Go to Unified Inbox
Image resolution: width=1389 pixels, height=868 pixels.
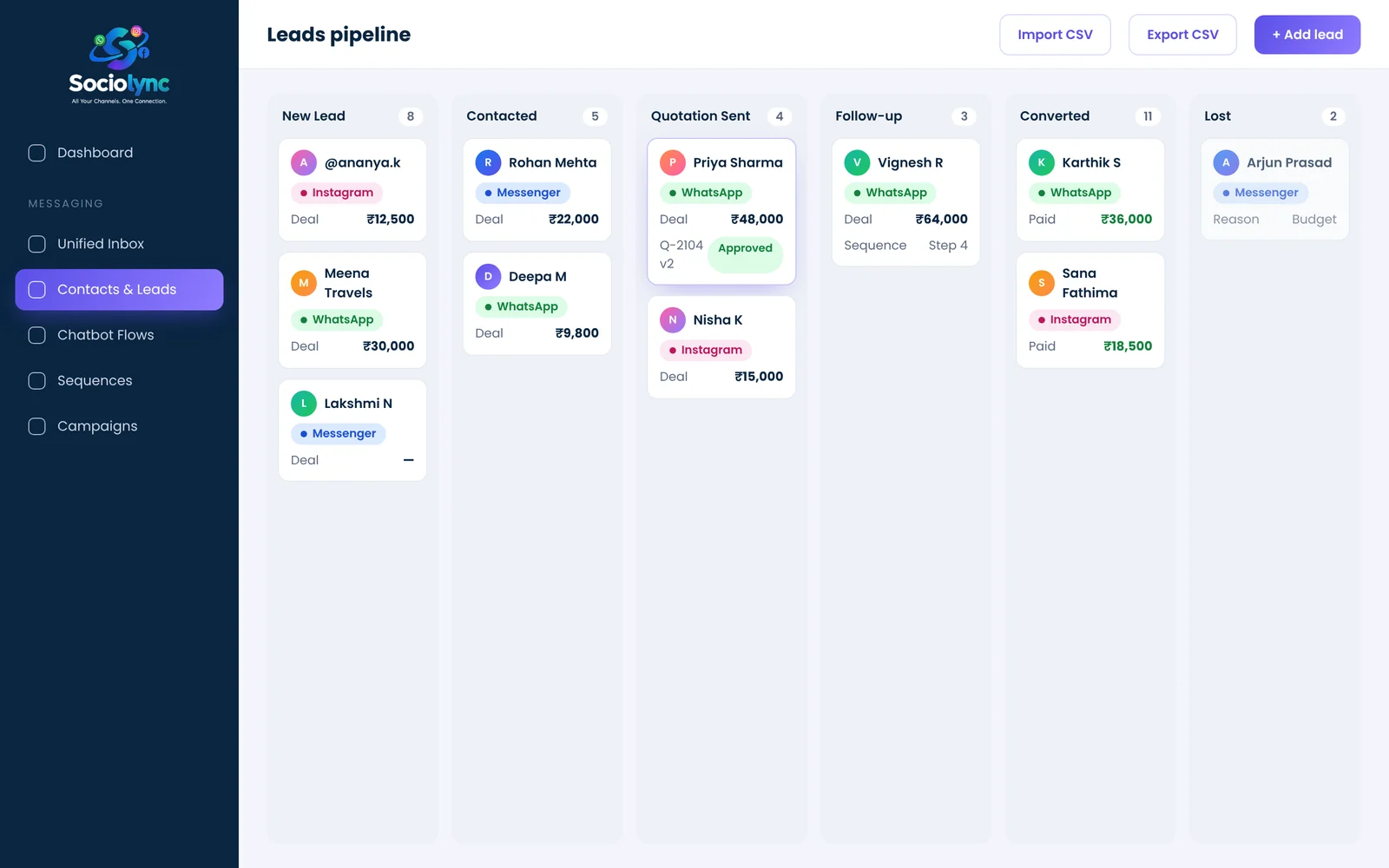point(119,244)
